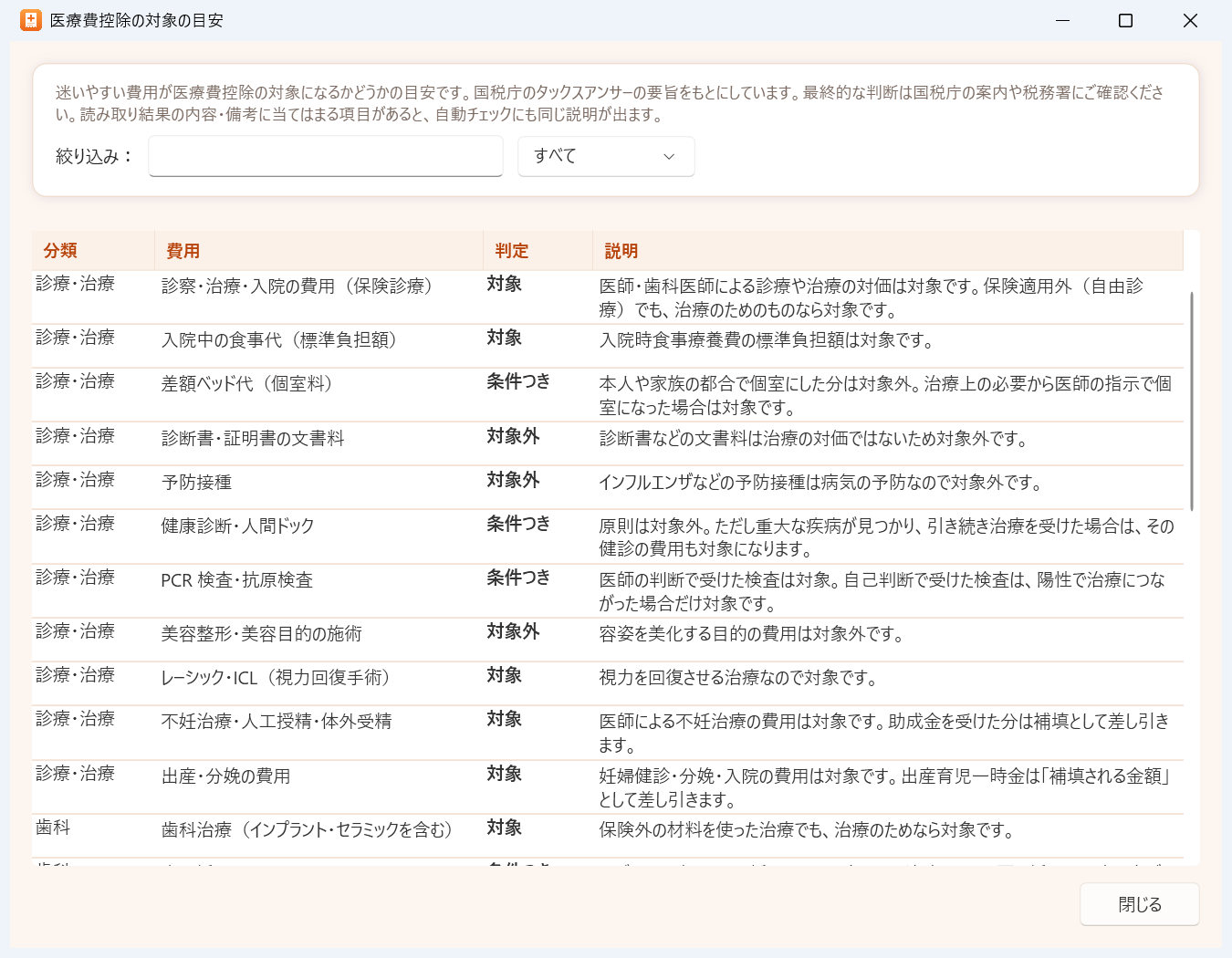
Task: Sort by the 費用 column header
Action: (x=318, y=251)
